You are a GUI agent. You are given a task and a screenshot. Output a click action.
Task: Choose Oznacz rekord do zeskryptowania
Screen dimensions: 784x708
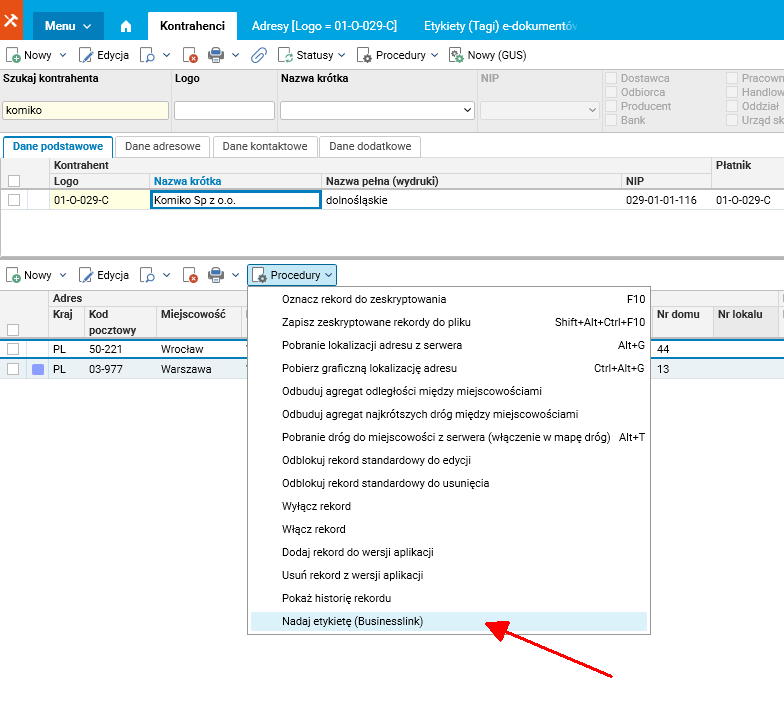(x=449, y=300)
